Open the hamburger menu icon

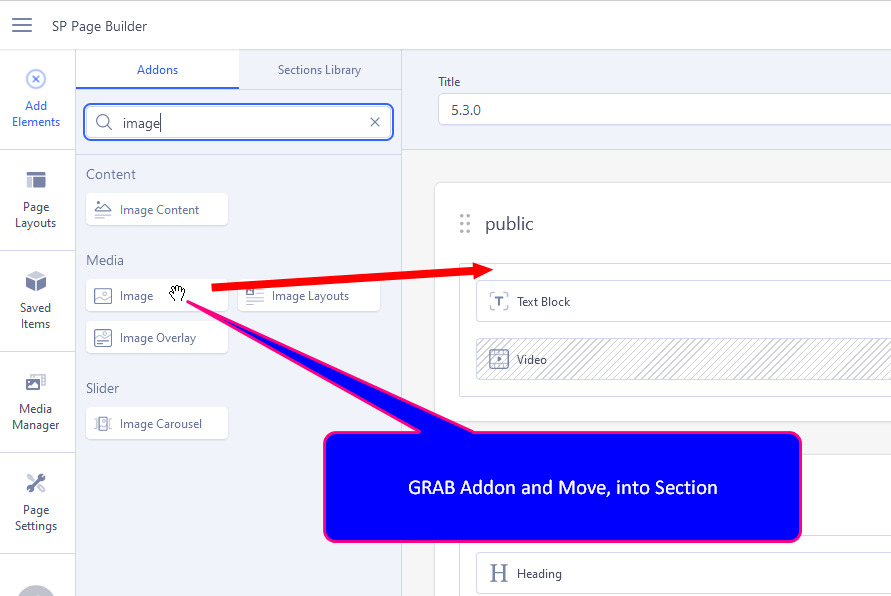pos(22,25)
